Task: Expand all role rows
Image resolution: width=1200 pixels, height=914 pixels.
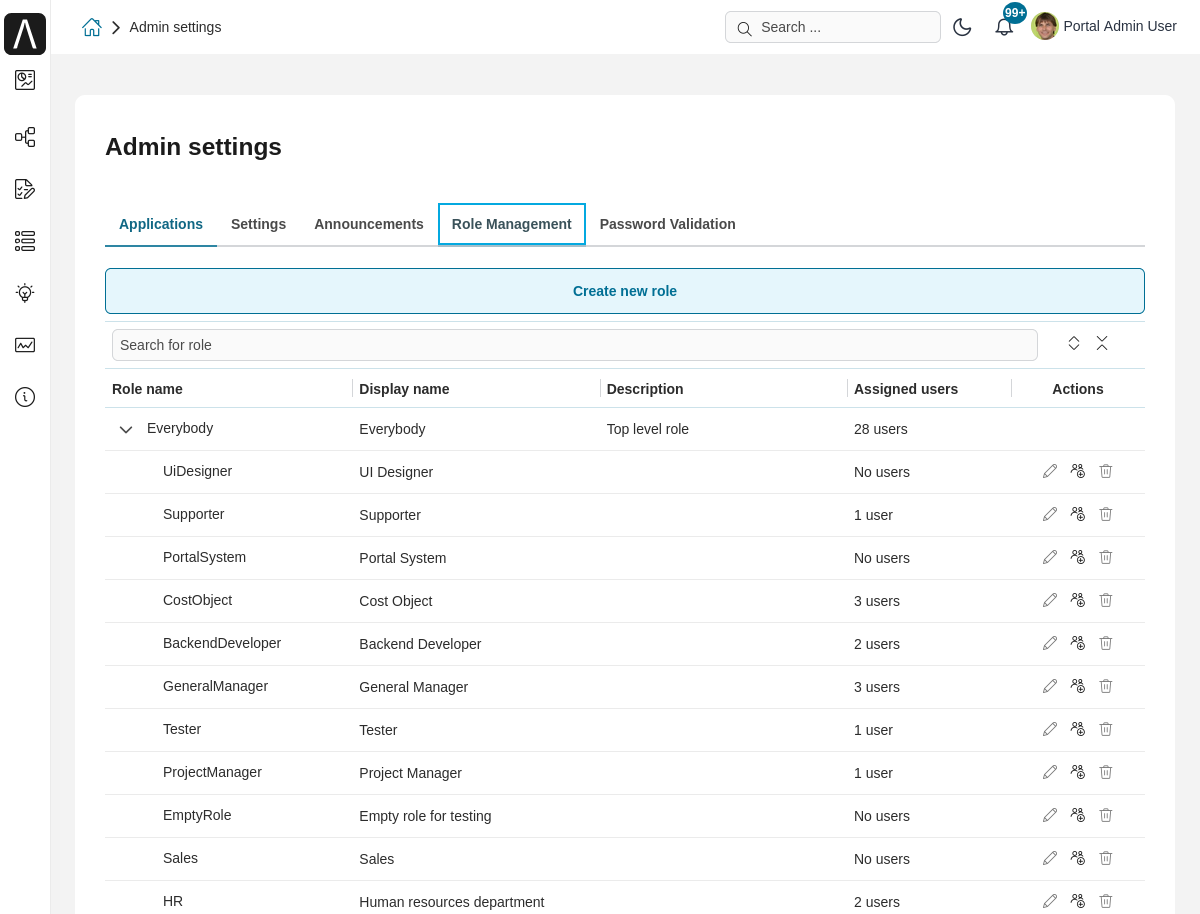Action: click(1073, 343)
